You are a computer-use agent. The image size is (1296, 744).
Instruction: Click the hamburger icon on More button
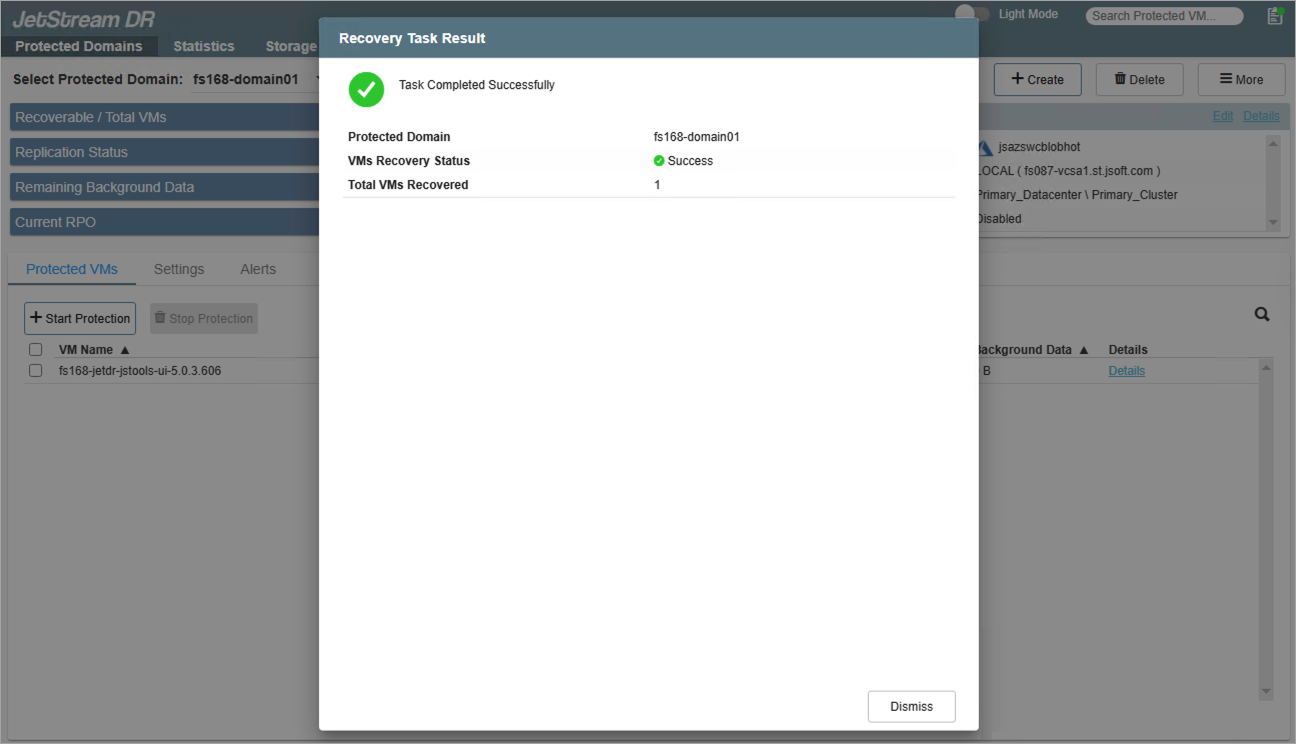click(x=1225, y=79)
